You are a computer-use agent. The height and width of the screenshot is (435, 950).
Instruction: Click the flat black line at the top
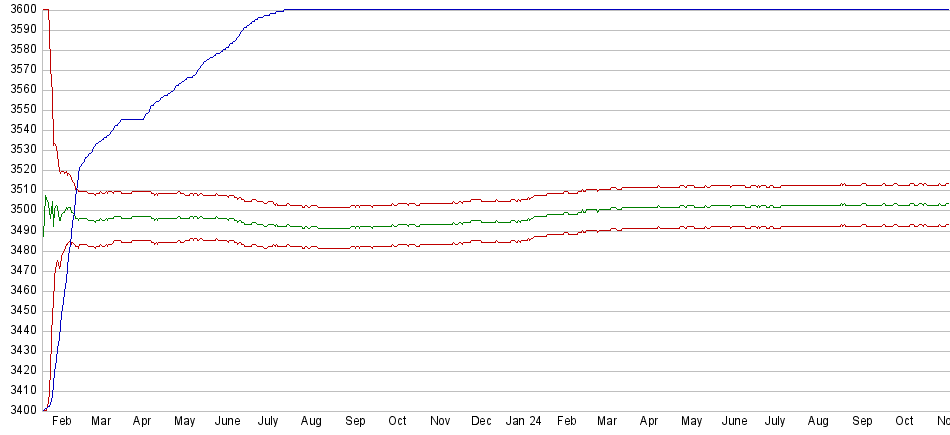[600, 10]
